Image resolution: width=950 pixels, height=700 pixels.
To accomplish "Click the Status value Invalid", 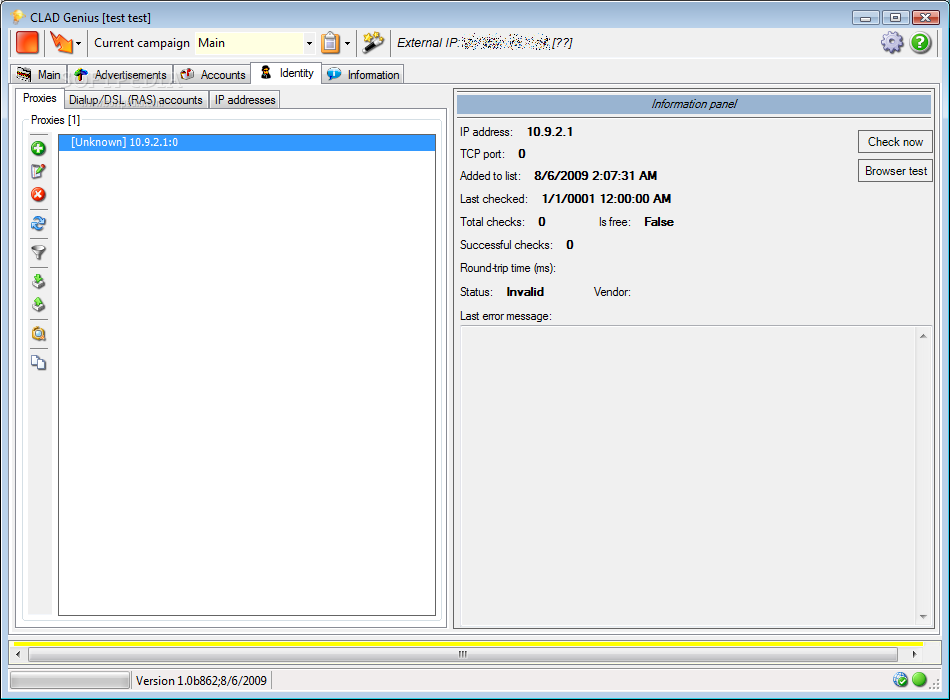I will coord(525,292).
